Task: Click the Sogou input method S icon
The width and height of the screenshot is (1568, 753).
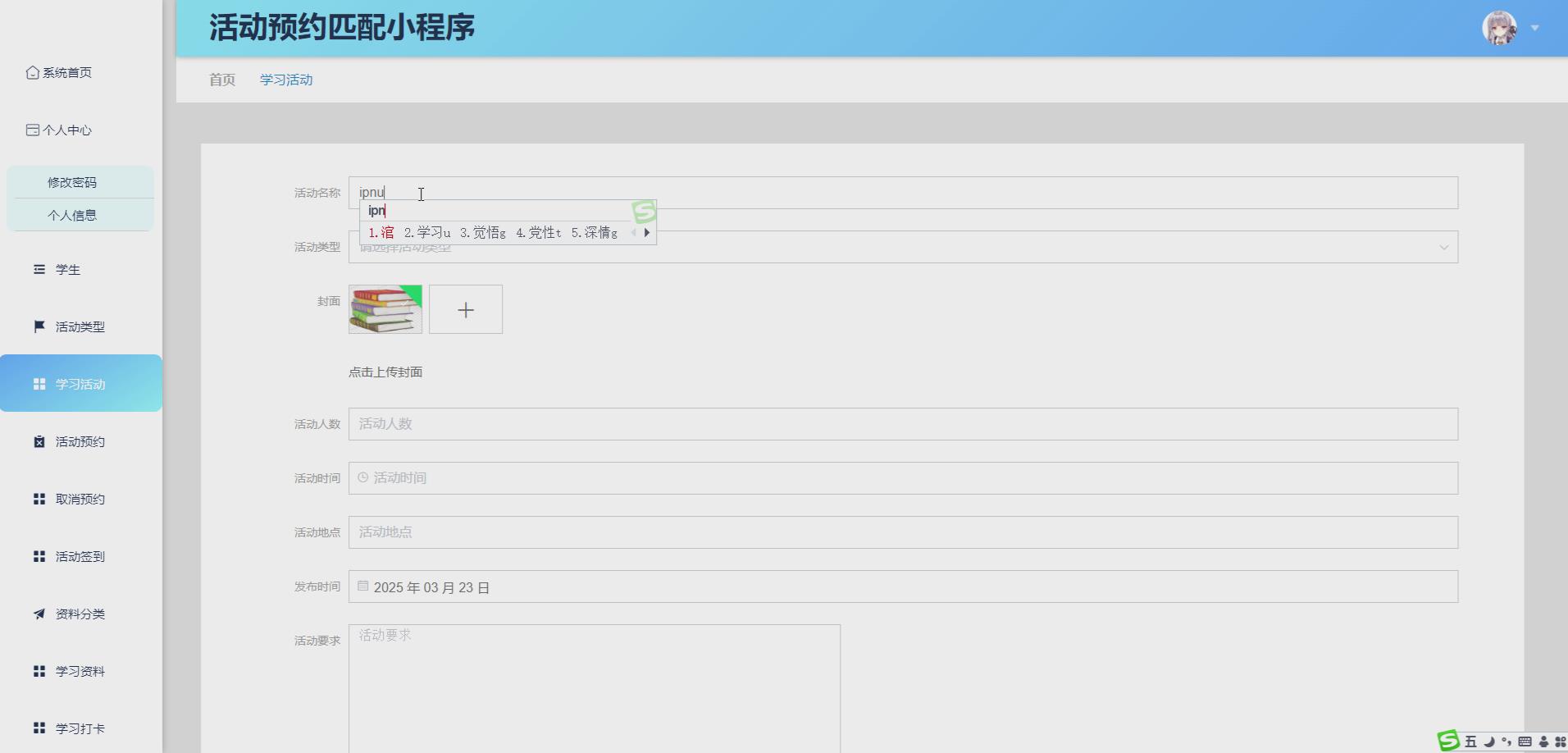Action: point(1447,741)
